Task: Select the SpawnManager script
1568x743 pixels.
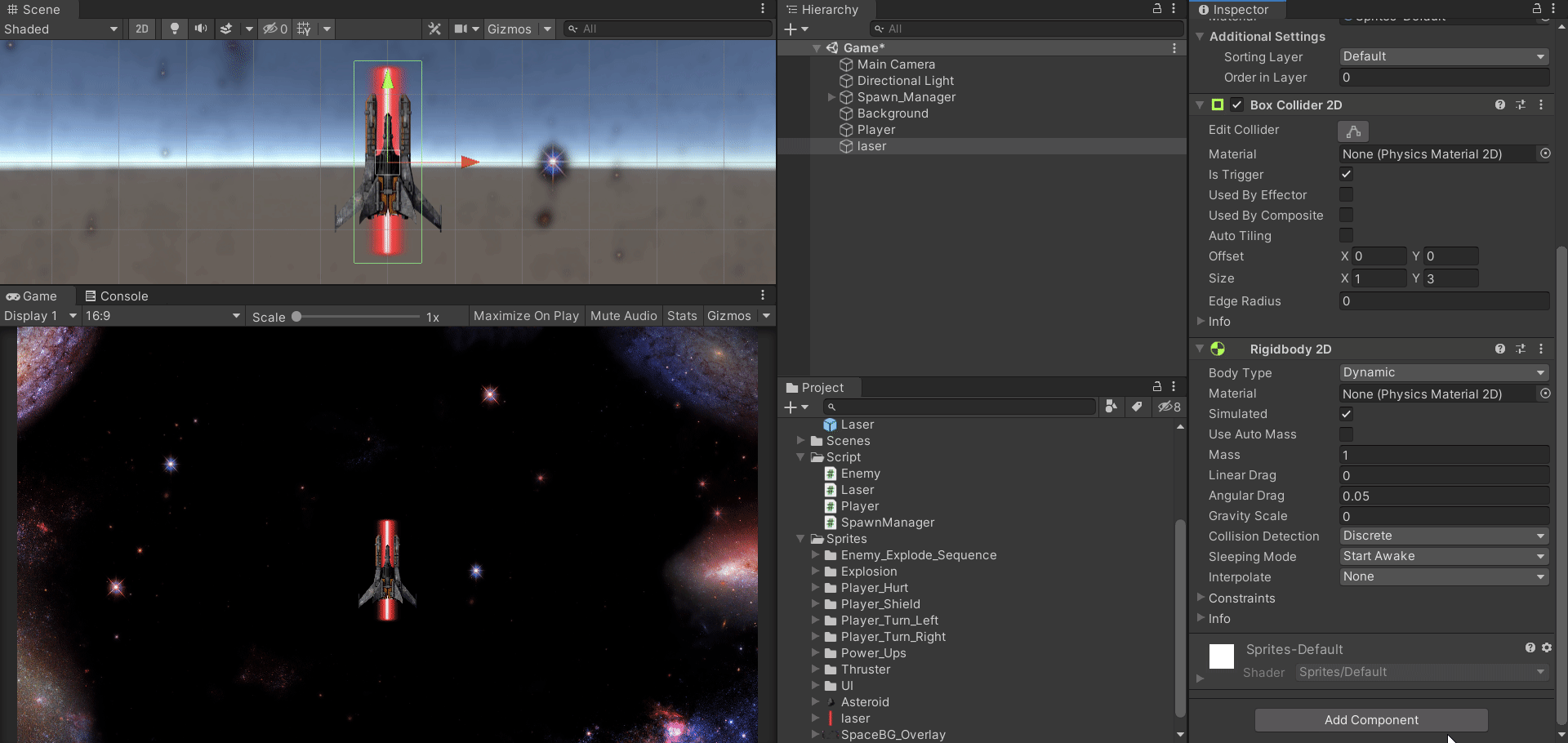Action: tap(887, 523)
